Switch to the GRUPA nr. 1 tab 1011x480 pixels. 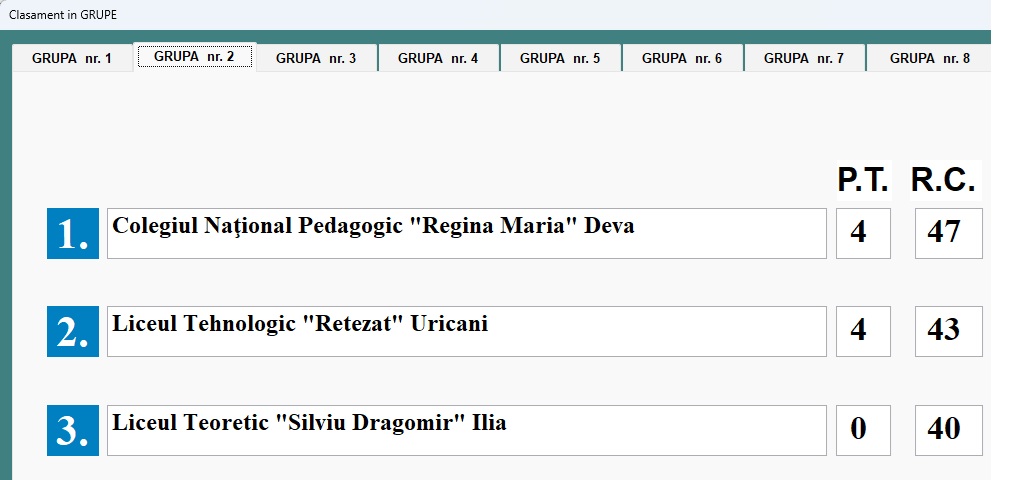(72, 58)
